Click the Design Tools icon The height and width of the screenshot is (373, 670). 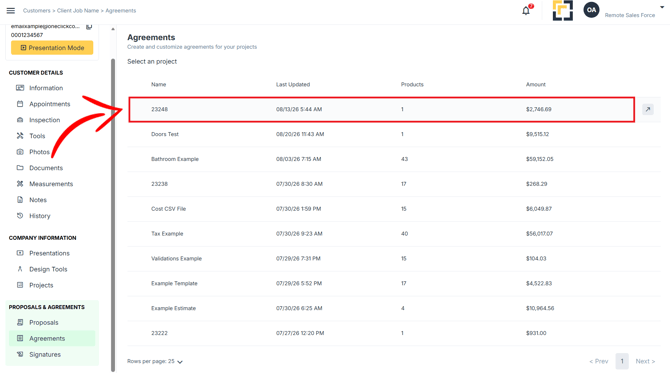click(x=20, y=269)
